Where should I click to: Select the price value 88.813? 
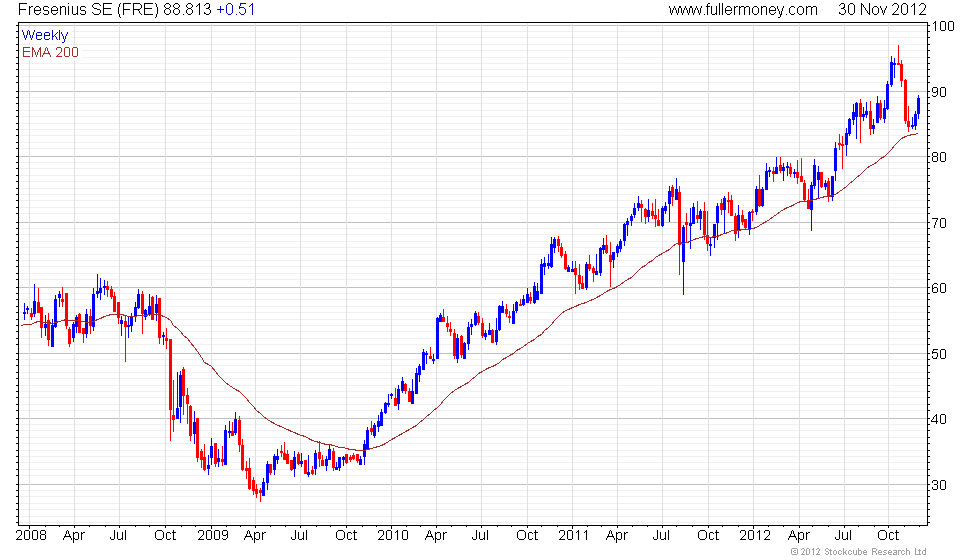[188, 9]
